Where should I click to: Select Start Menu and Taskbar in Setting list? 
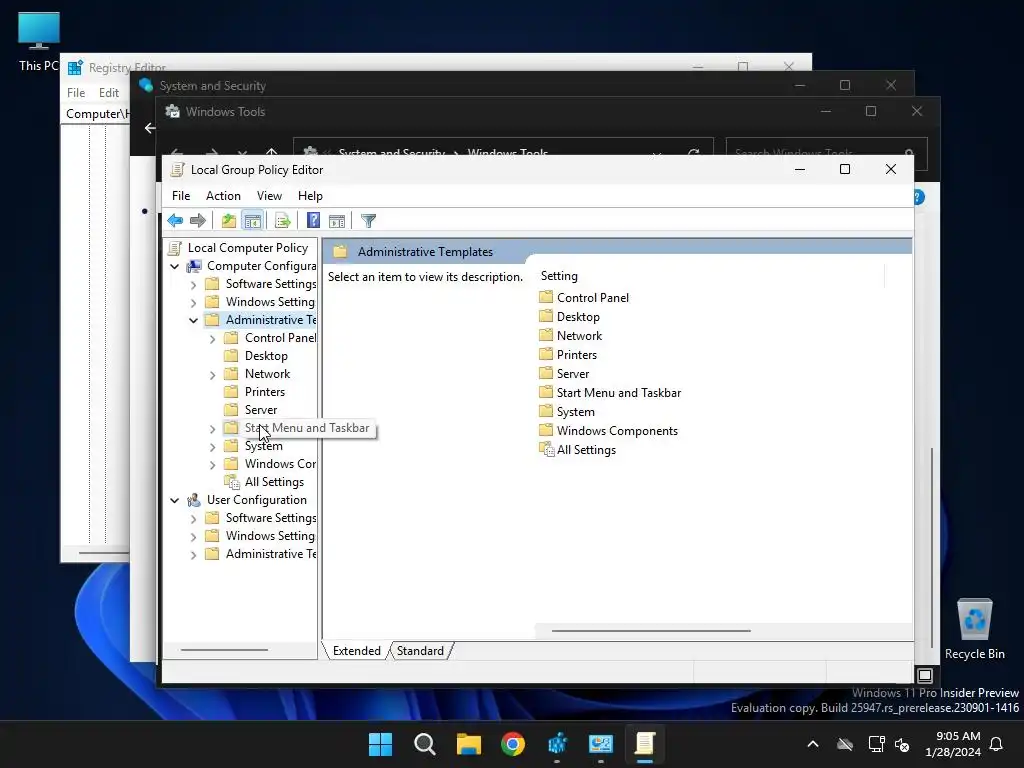click(618, 392)
